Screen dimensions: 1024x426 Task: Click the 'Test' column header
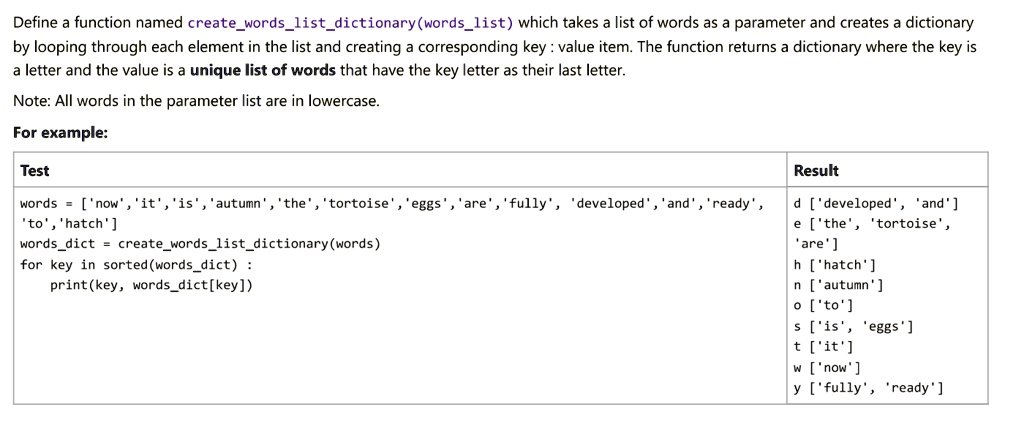point(35,171)
